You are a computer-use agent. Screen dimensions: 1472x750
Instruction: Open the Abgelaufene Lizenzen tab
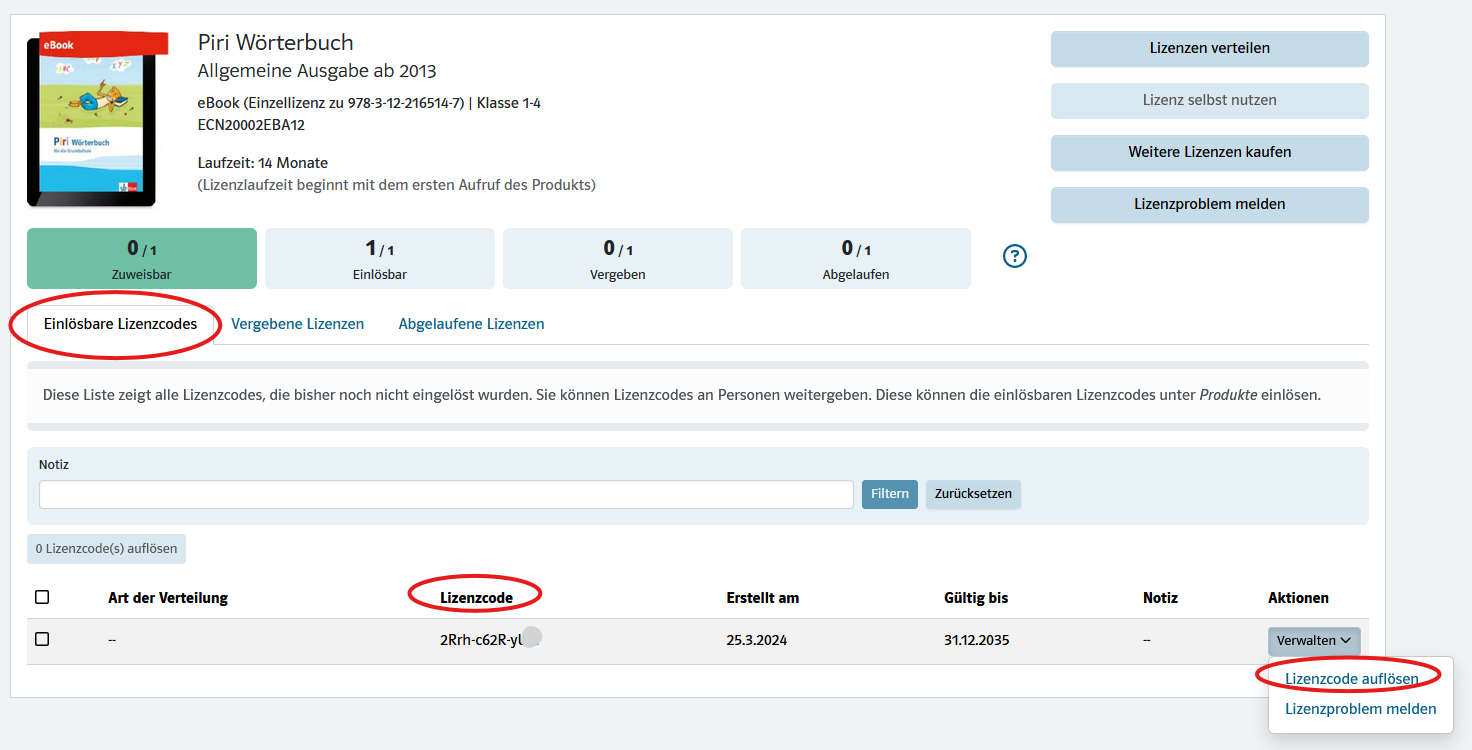[x=471, y=324]
